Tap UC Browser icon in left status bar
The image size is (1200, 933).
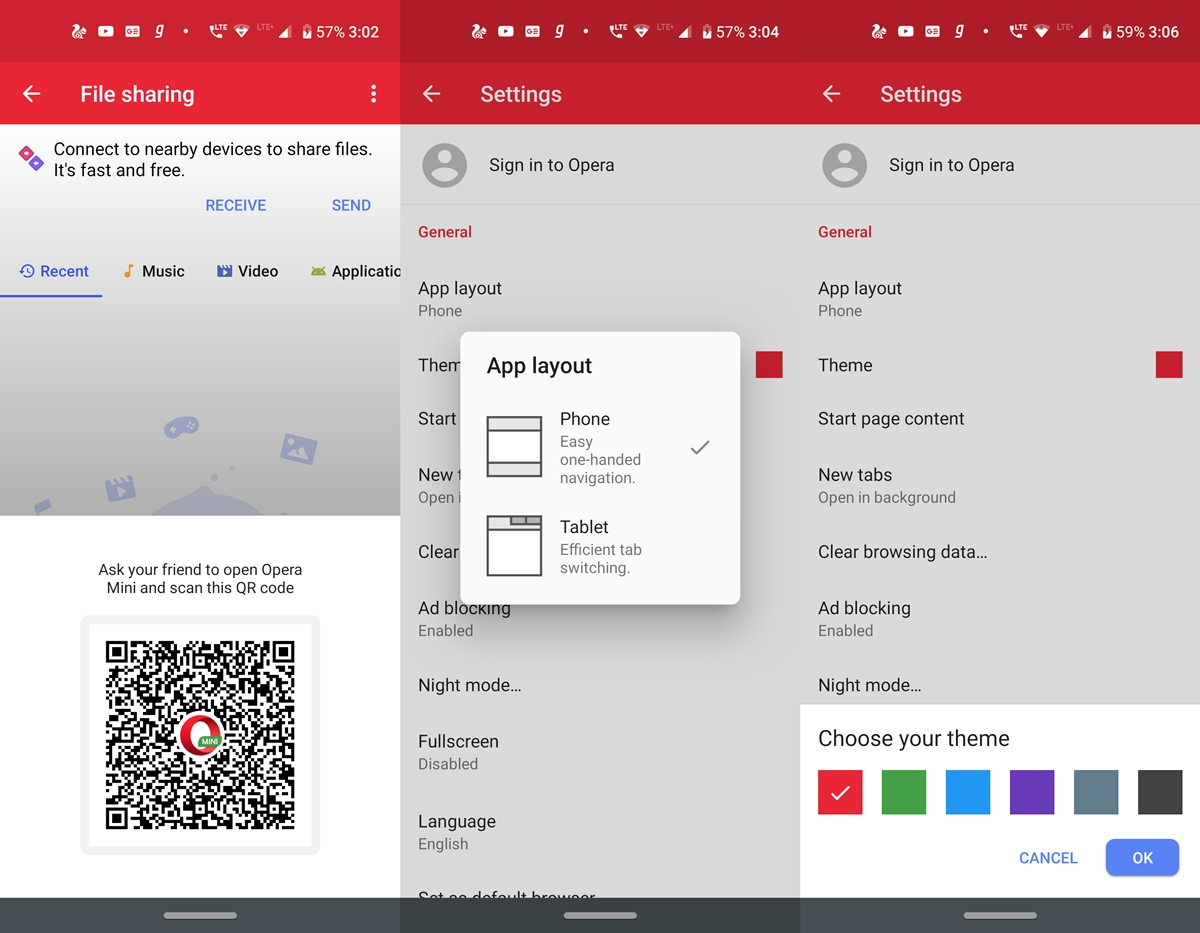point(79,32)
